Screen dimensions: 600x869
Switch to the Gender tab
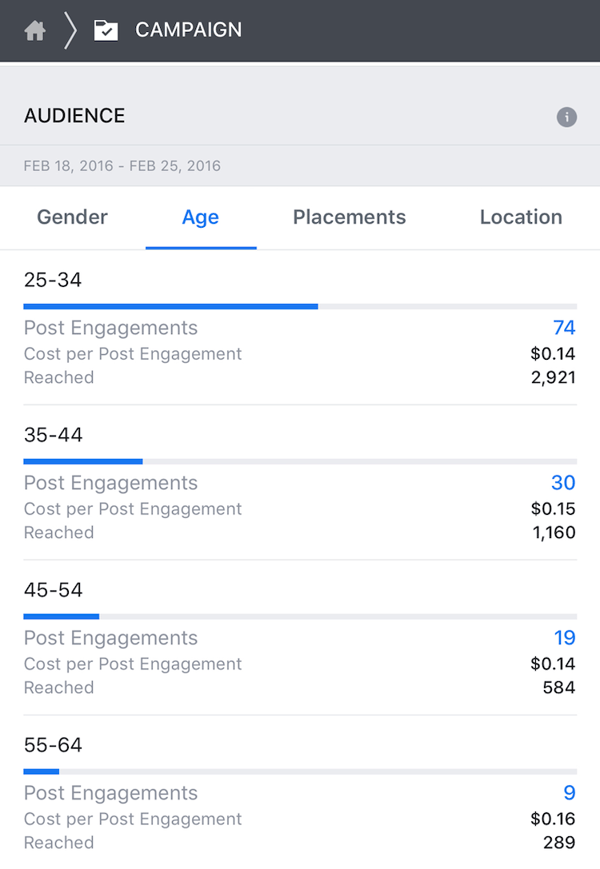coord(72,217)
